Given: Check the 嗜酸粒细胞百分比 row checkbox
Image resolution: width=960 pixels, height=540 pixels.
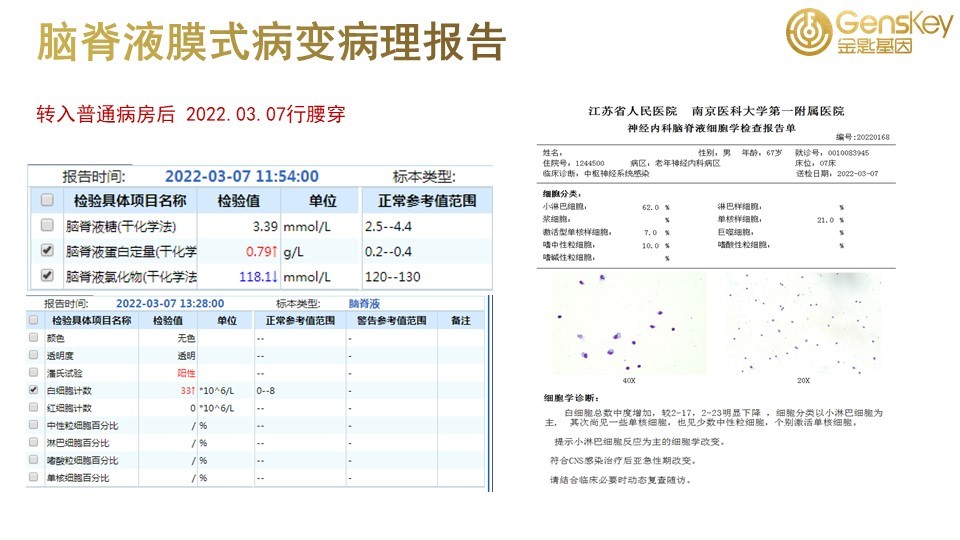Looking at the screenshot, I should [34, 459].
